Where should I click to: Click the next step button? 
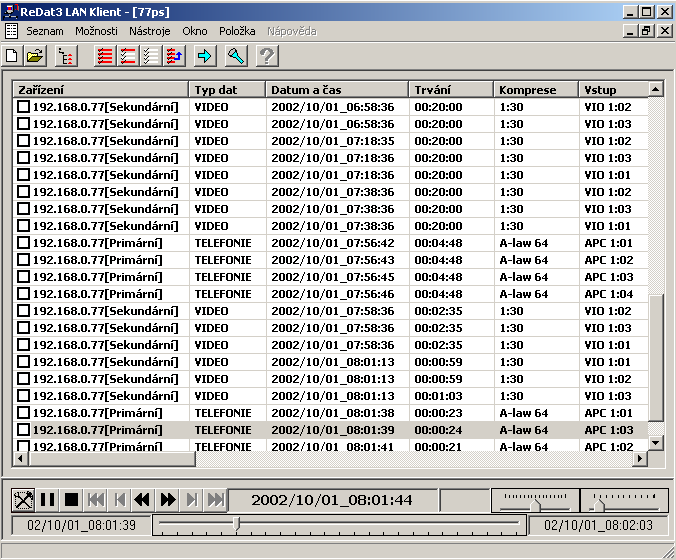pyautogui.click(x=192, y=500)
